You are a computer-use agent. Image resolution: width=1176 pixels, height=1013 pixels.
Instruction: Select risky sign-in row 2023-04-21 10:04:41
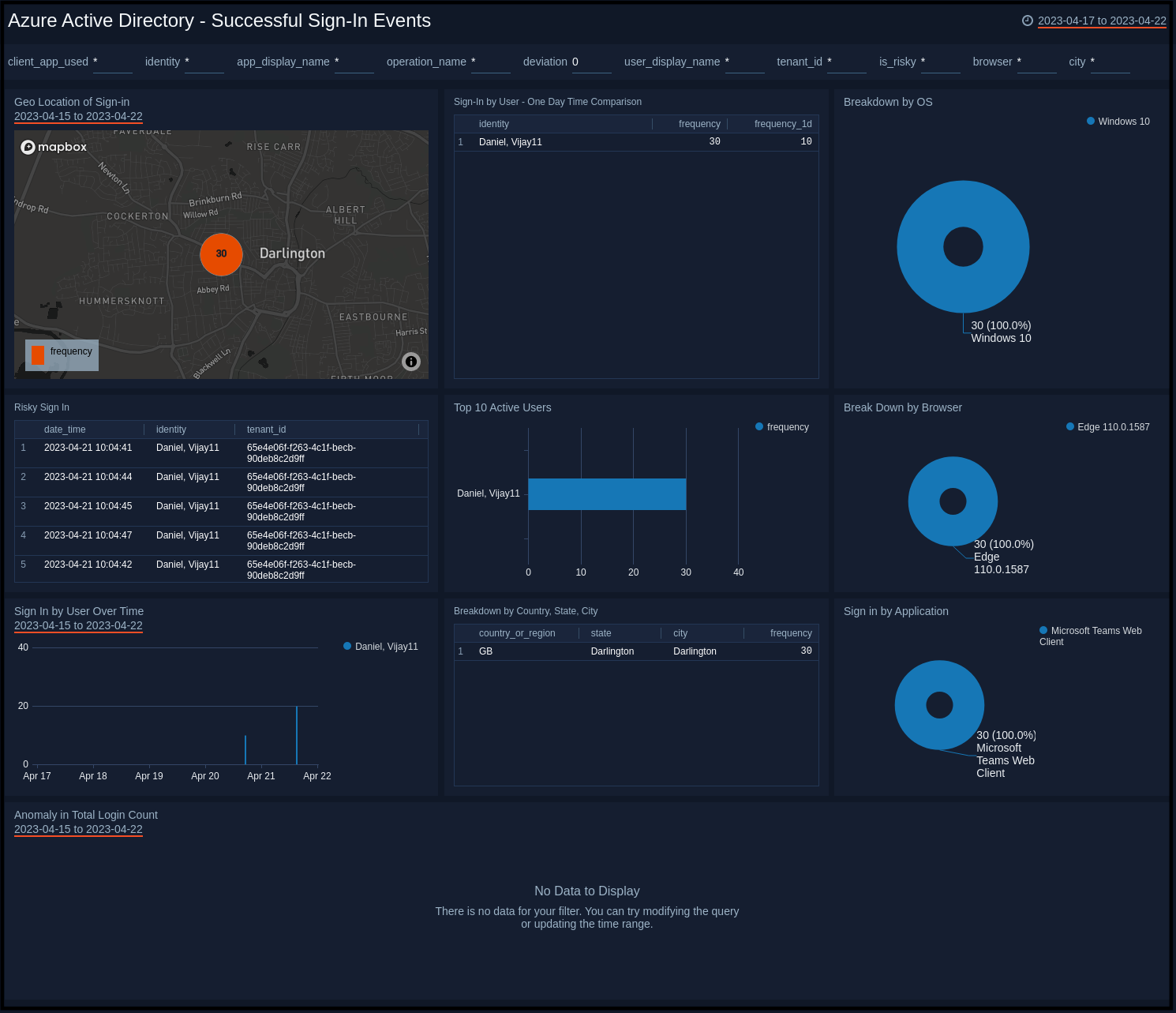pos(221,453)
